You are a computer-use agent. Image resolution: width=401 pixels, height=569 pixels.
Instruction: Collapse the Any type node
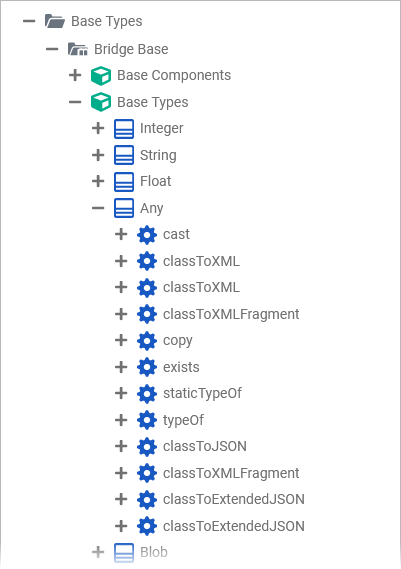pyautogui.click(x=98, y=208)
